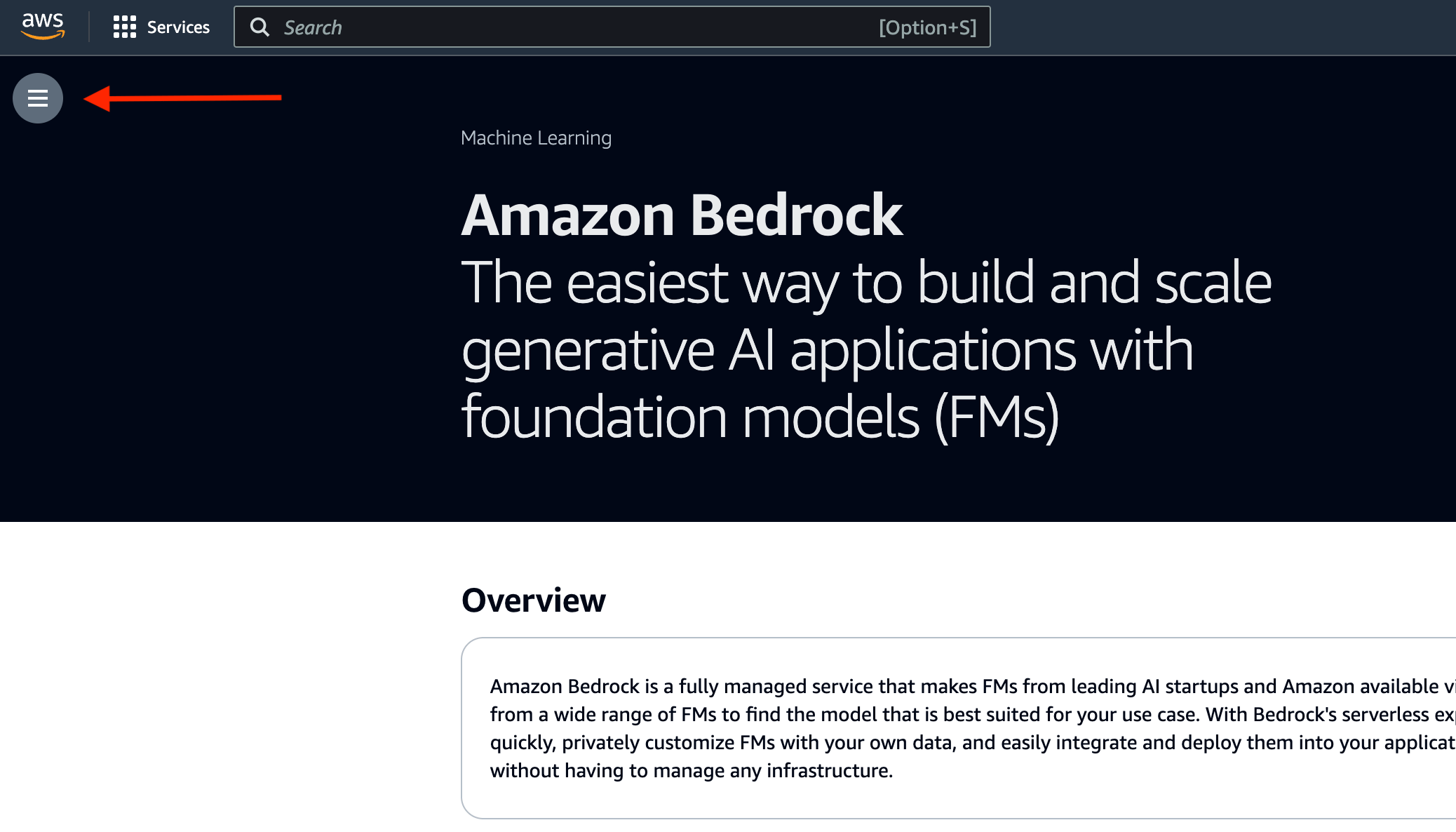Click "without having to manage any infrastructure" text
The image size is (1456, 832).
click(692, 770)
